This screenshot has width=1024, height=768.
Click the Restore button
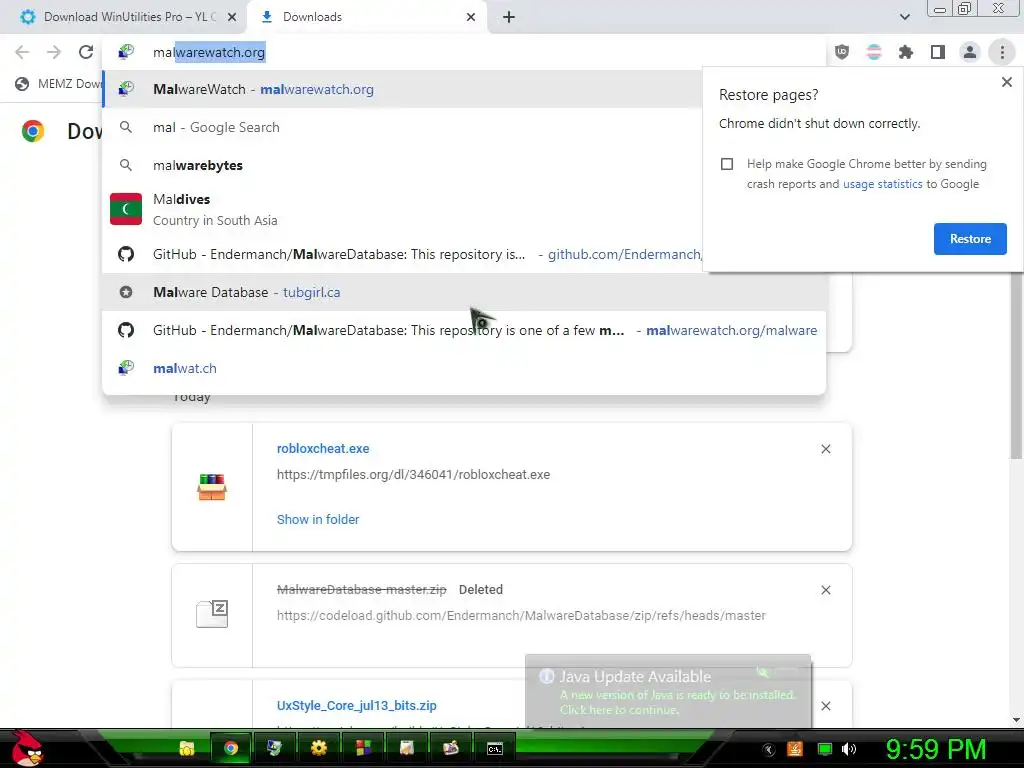(970, 239)
